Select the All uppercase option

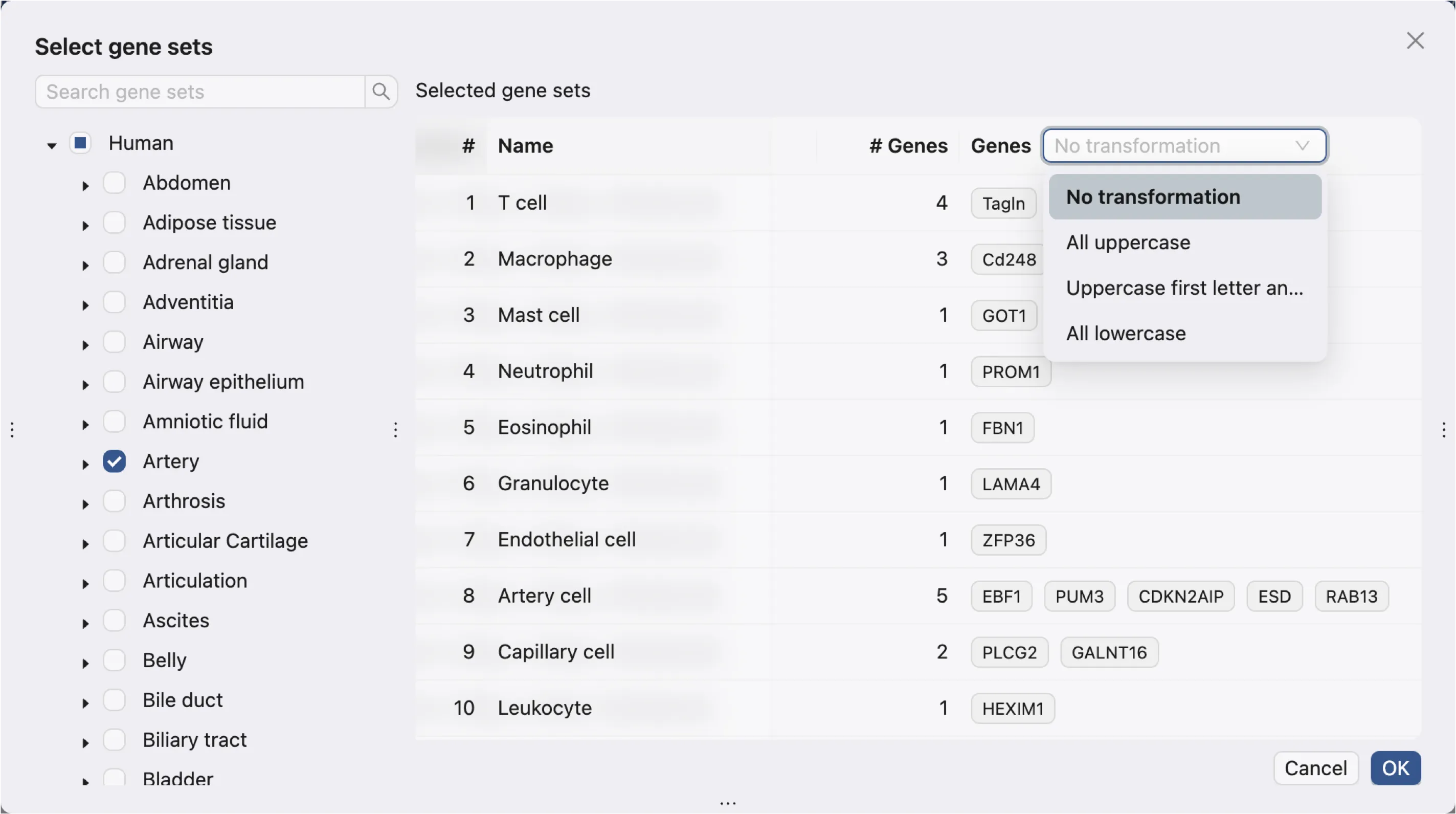tap(1128, 243)
